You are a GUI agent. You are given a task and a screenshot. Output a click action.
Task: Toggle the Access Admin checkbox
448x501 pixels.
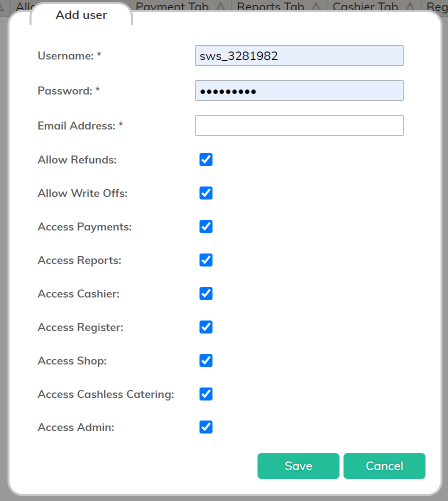click(206, 427)
